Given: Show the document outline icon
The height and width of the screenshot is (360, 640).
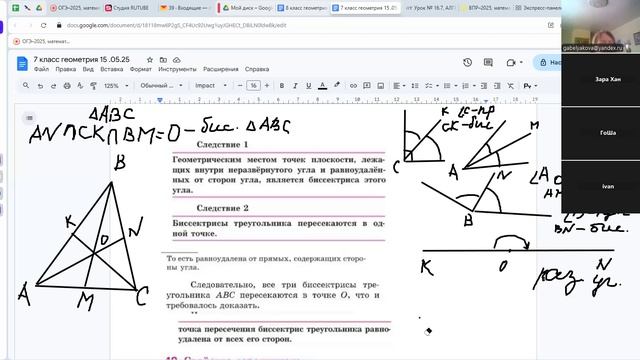Looking at the screenshot, I should coord(29,118).
